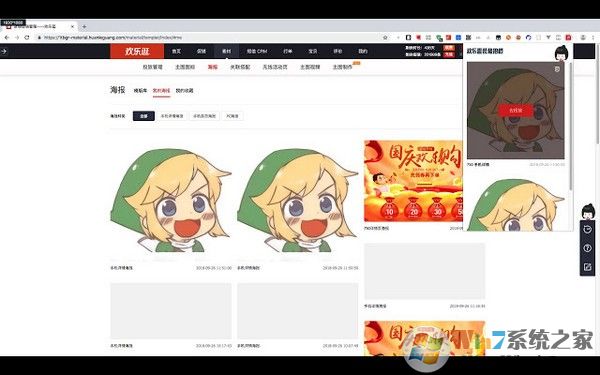The width and height of the screenshot is (600, 375).
Task: Select the red 海报 sub-navigation item
Action: point(212,67)
